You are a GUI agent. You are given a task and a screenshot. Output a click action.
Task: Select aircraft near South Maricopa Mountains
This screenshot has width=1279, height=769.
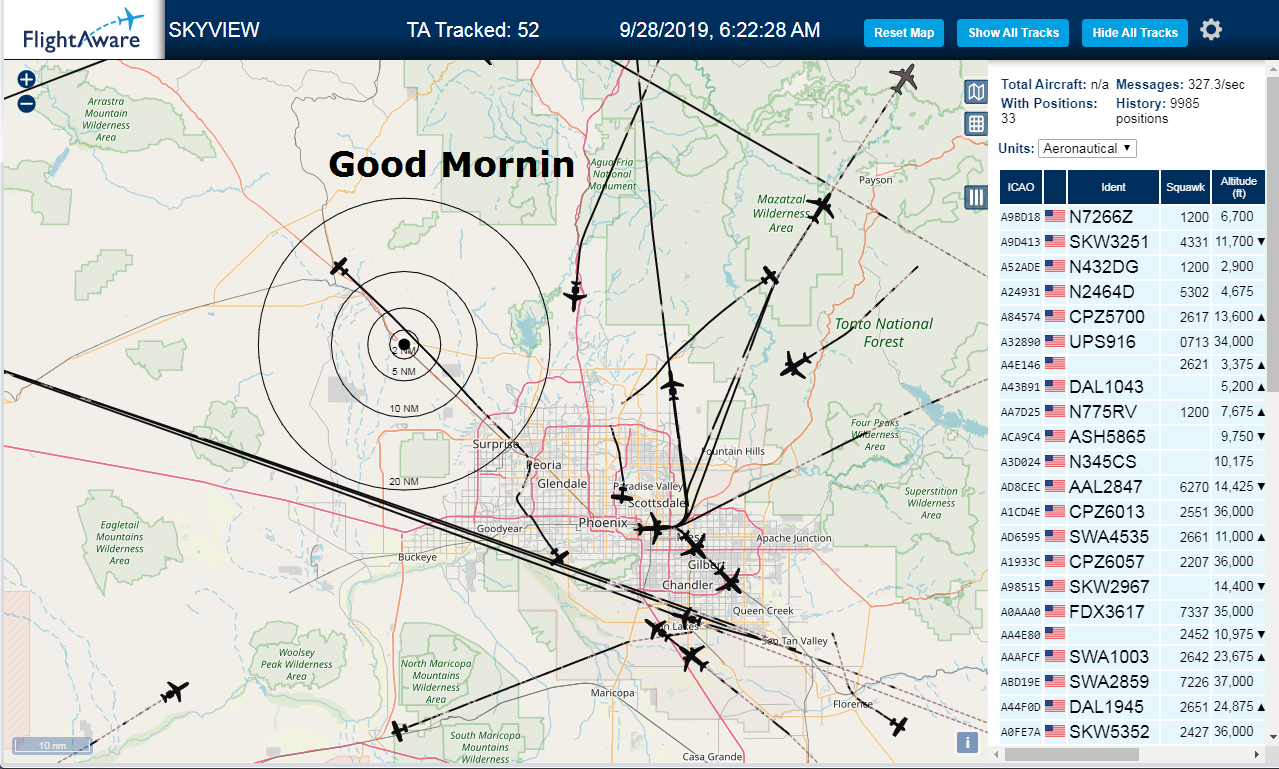[x=399, y=731]
